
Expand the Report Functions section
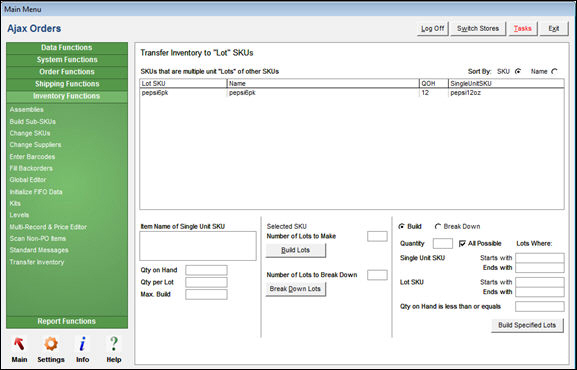pos(67,321)
